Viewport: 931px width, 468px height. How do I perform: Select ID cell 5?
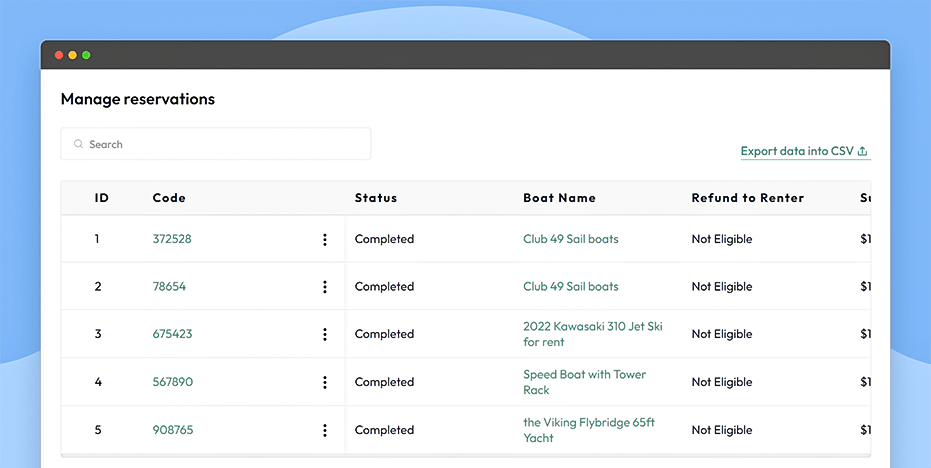coord(98,430)
